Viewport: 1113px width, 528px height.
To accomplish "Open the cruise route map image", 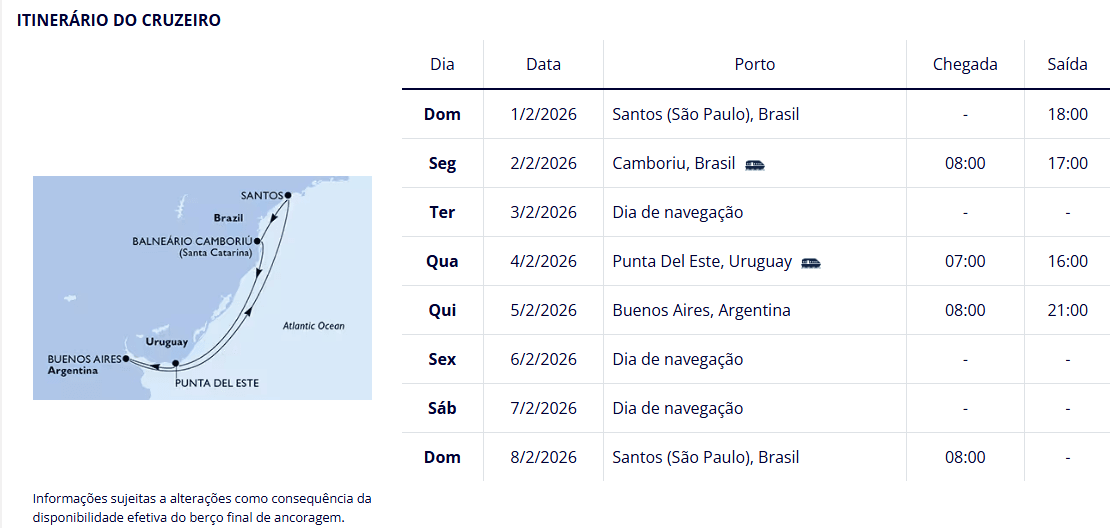I will [202, 288].
